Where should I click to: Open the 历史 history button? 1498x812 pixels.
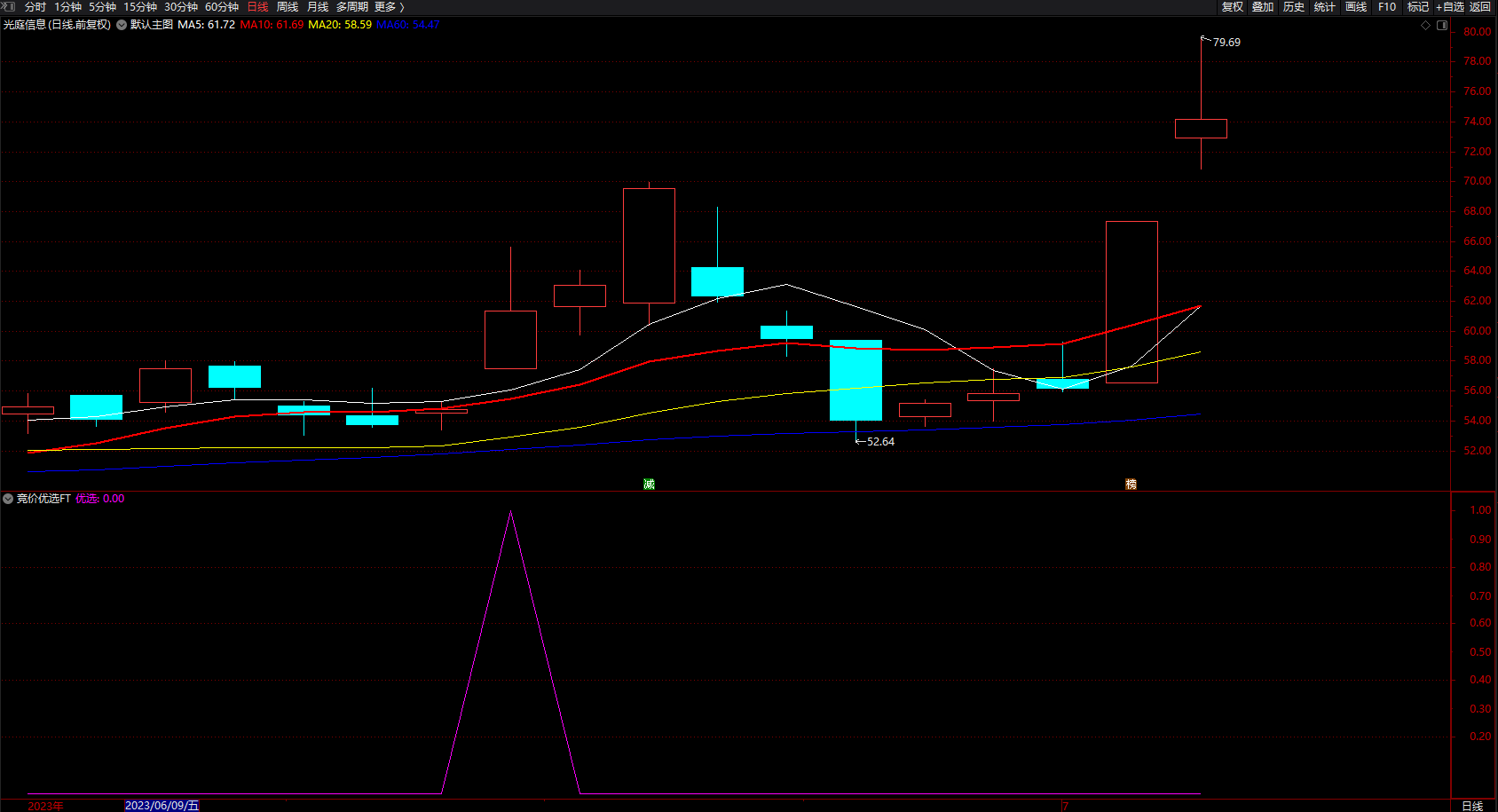click(1294, 7)
